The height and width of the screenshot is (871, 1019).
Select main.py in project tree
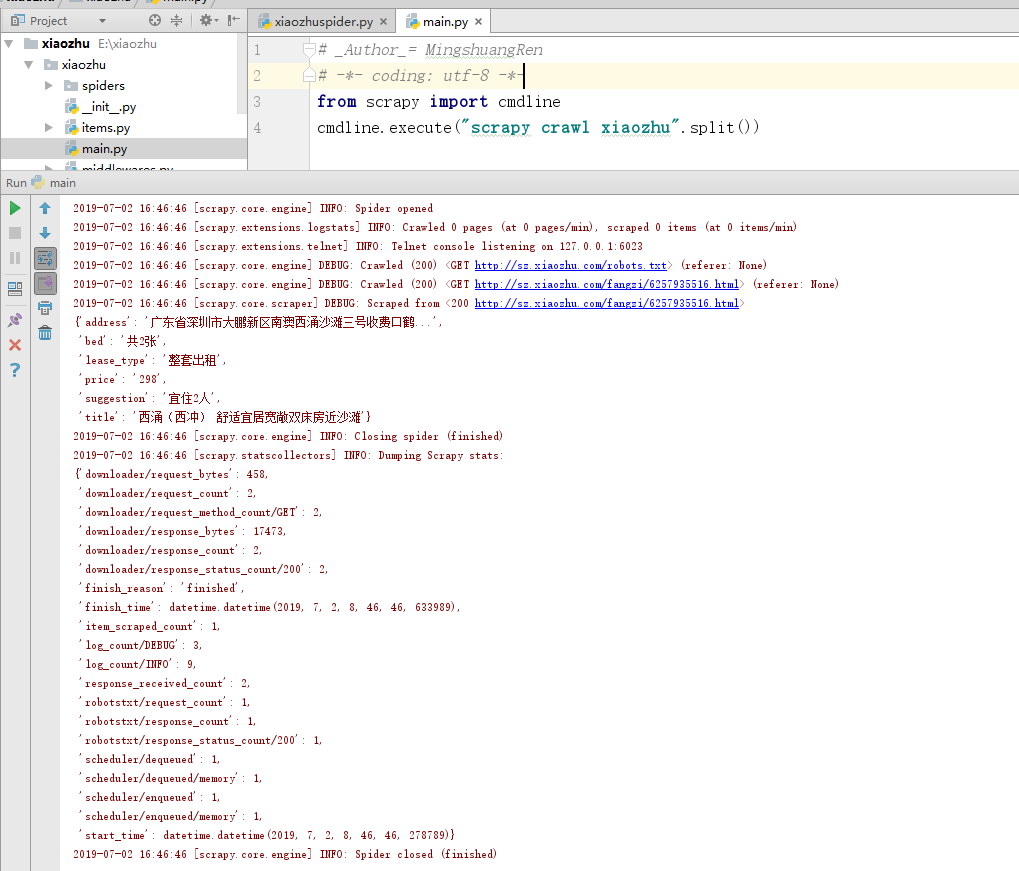[104, 149]
